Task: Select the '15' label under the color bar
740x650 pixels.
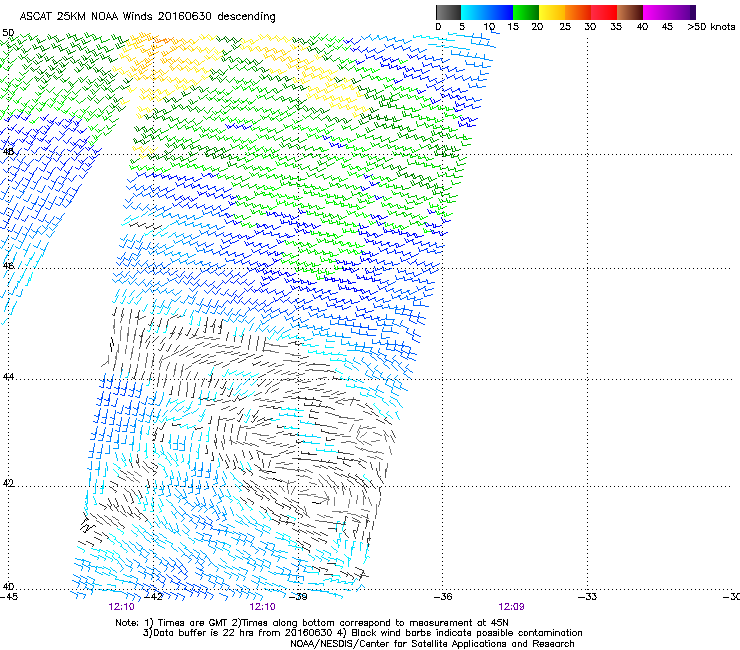Action: [x=513, y=27]
